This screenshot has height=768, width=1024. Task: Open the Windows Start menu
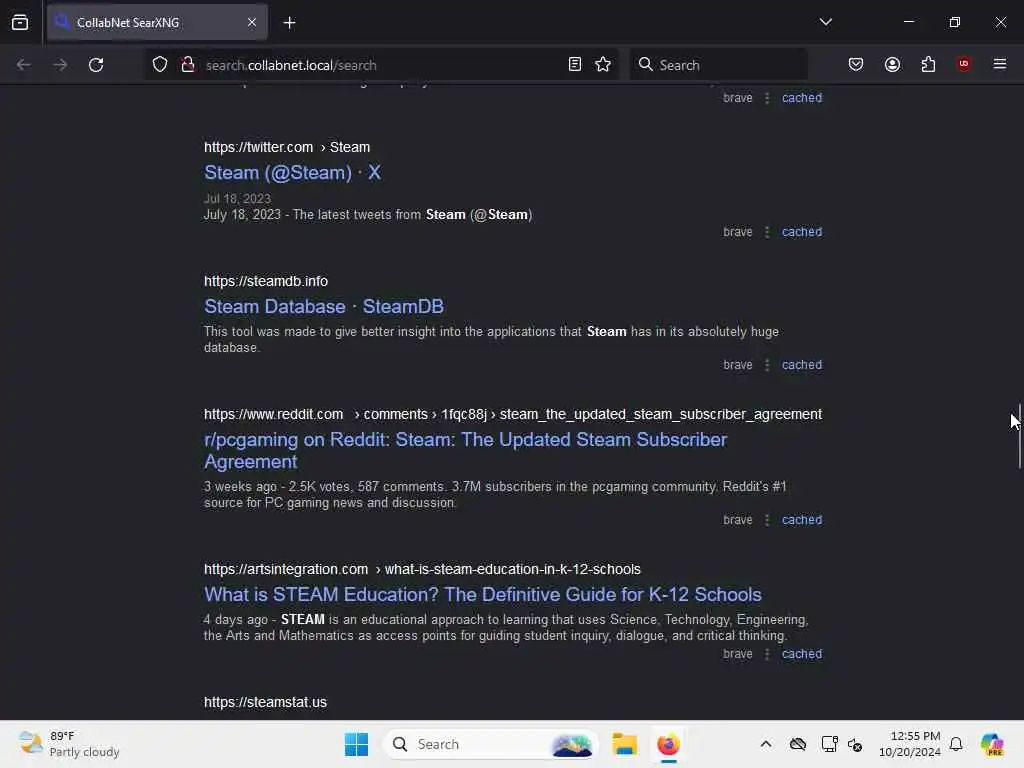pyautogui.click(x=356, y=744)
